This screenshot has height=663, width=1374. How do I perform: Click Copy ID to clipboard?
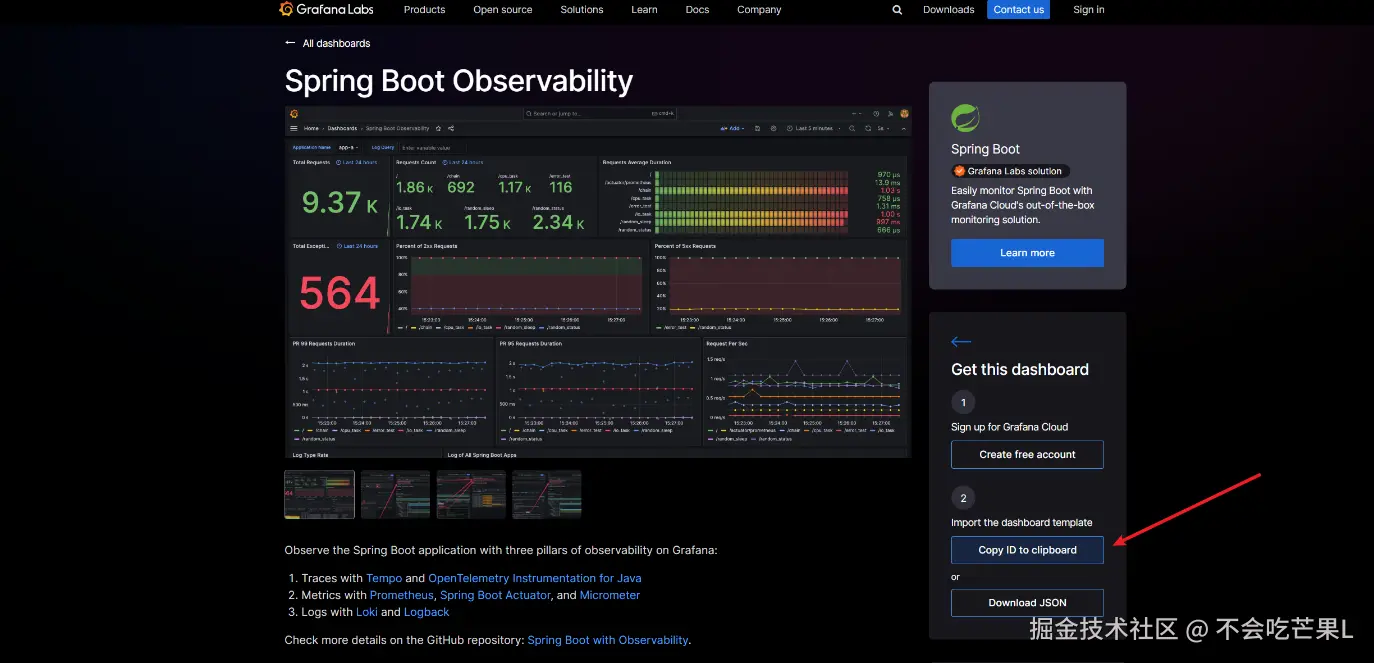tap(1027, 550)
